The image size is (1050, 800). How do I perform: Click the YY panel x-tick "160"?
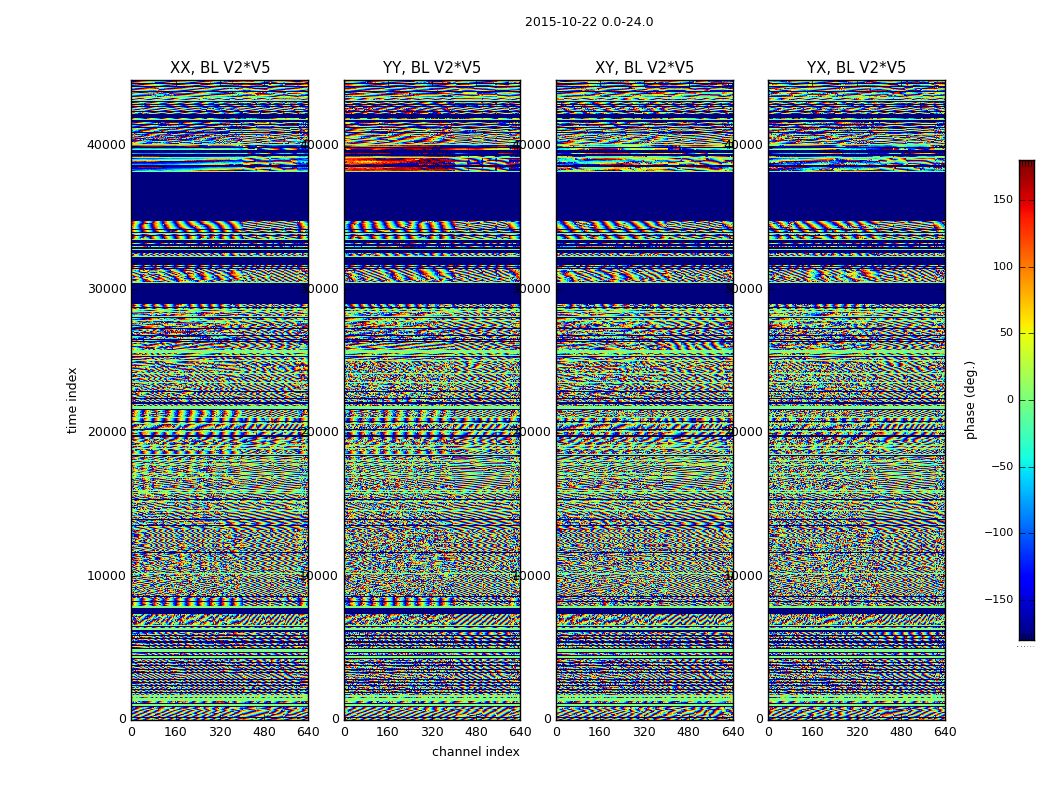(x=388, y=732)
